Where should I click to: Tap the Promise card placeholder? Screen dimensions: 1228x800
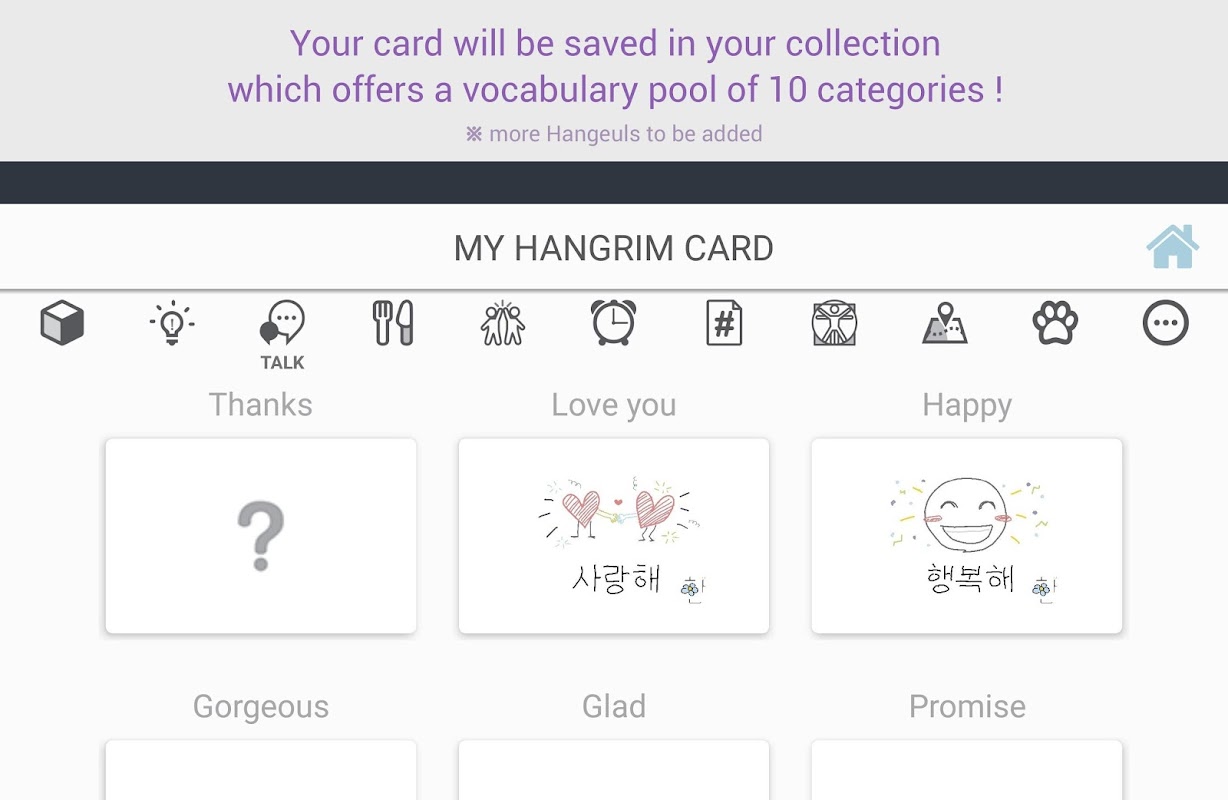pos(967,770)
